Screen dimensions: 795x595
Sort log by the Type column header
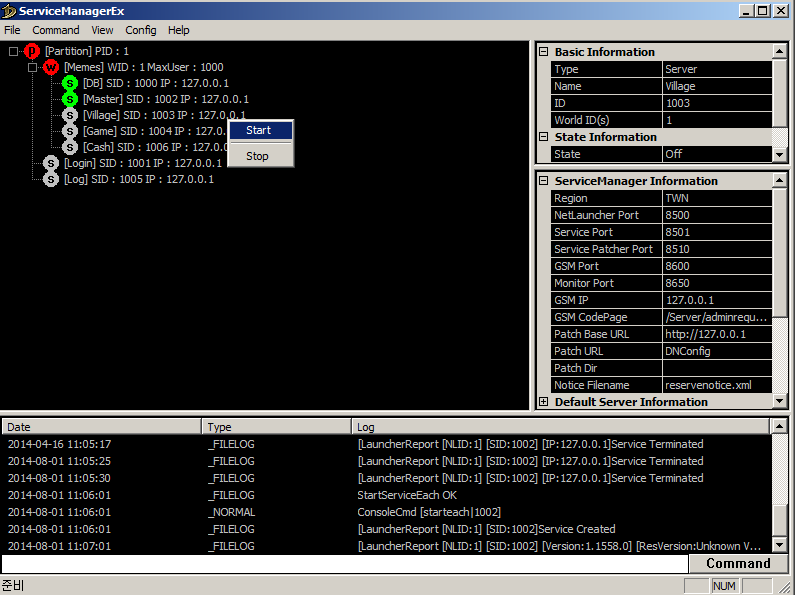276,427
